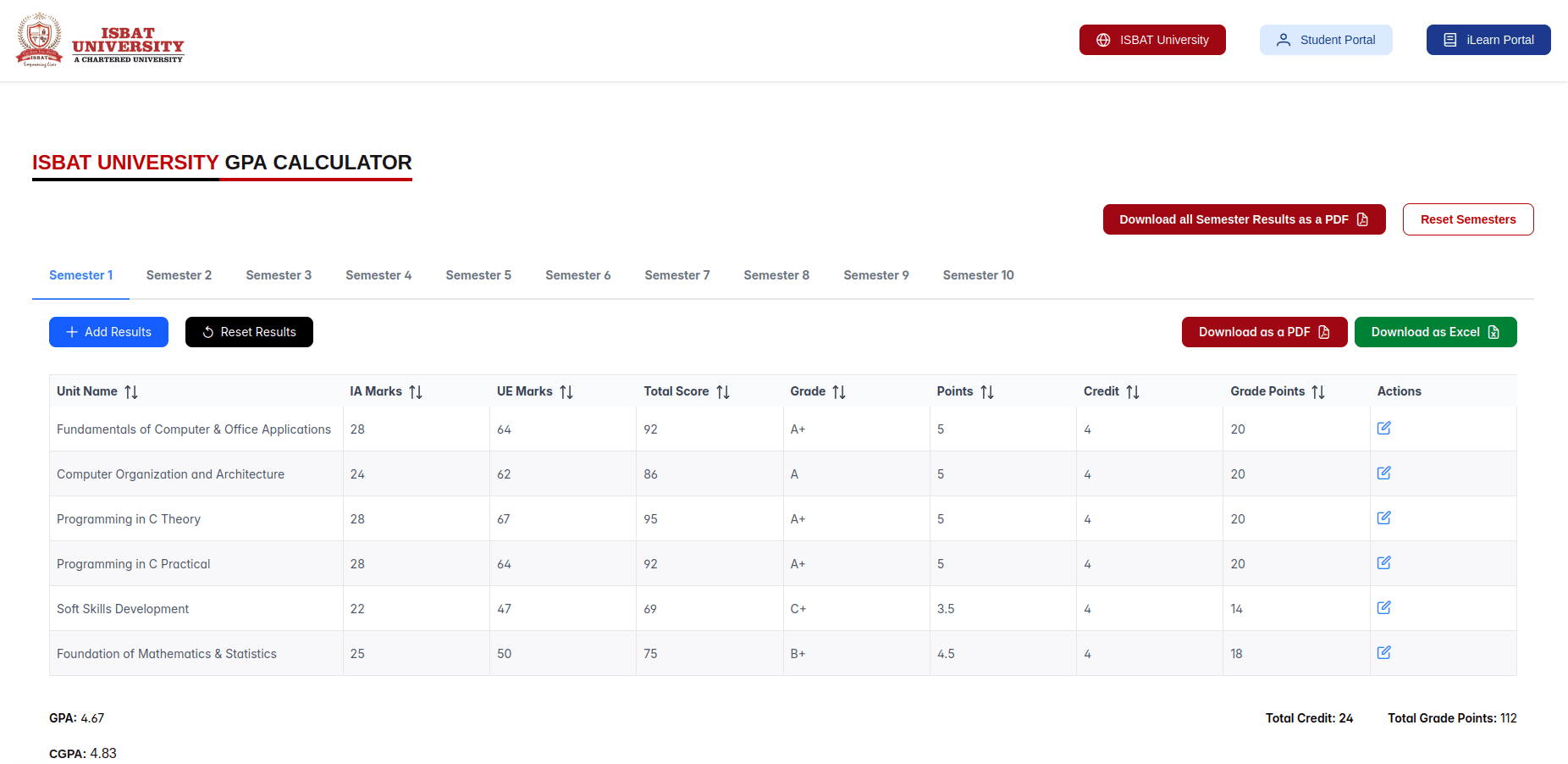Open the iLearn Portal link
The image size is (1568, 764).
[x=1488, y=40]
